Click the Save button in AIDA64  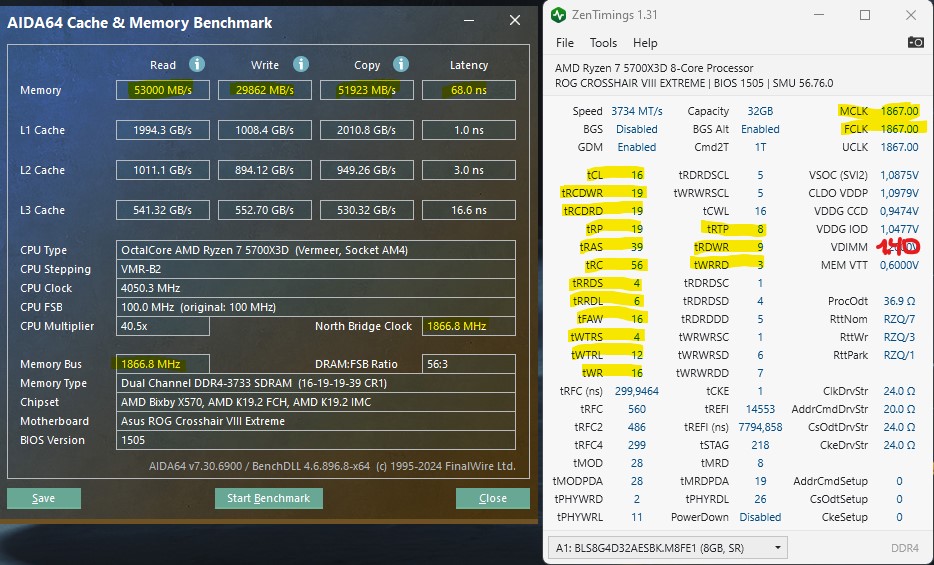point(44,498)
